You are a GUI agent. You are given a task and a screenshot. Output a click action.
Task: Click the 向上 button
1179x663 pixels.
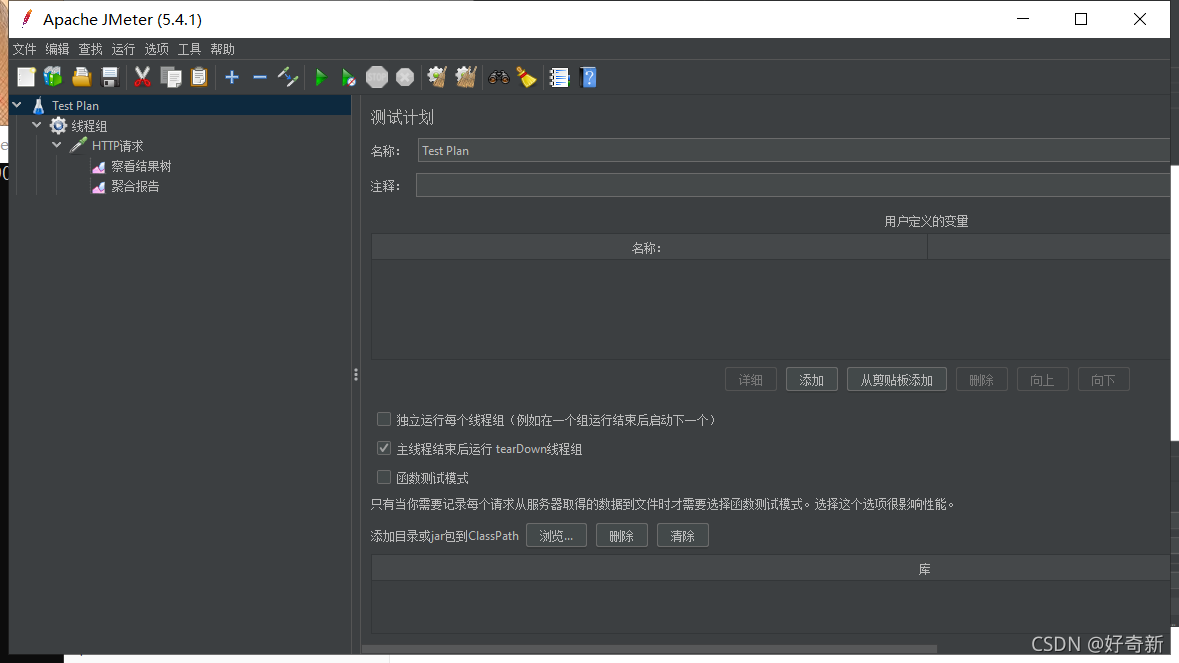coord(1042,380)
